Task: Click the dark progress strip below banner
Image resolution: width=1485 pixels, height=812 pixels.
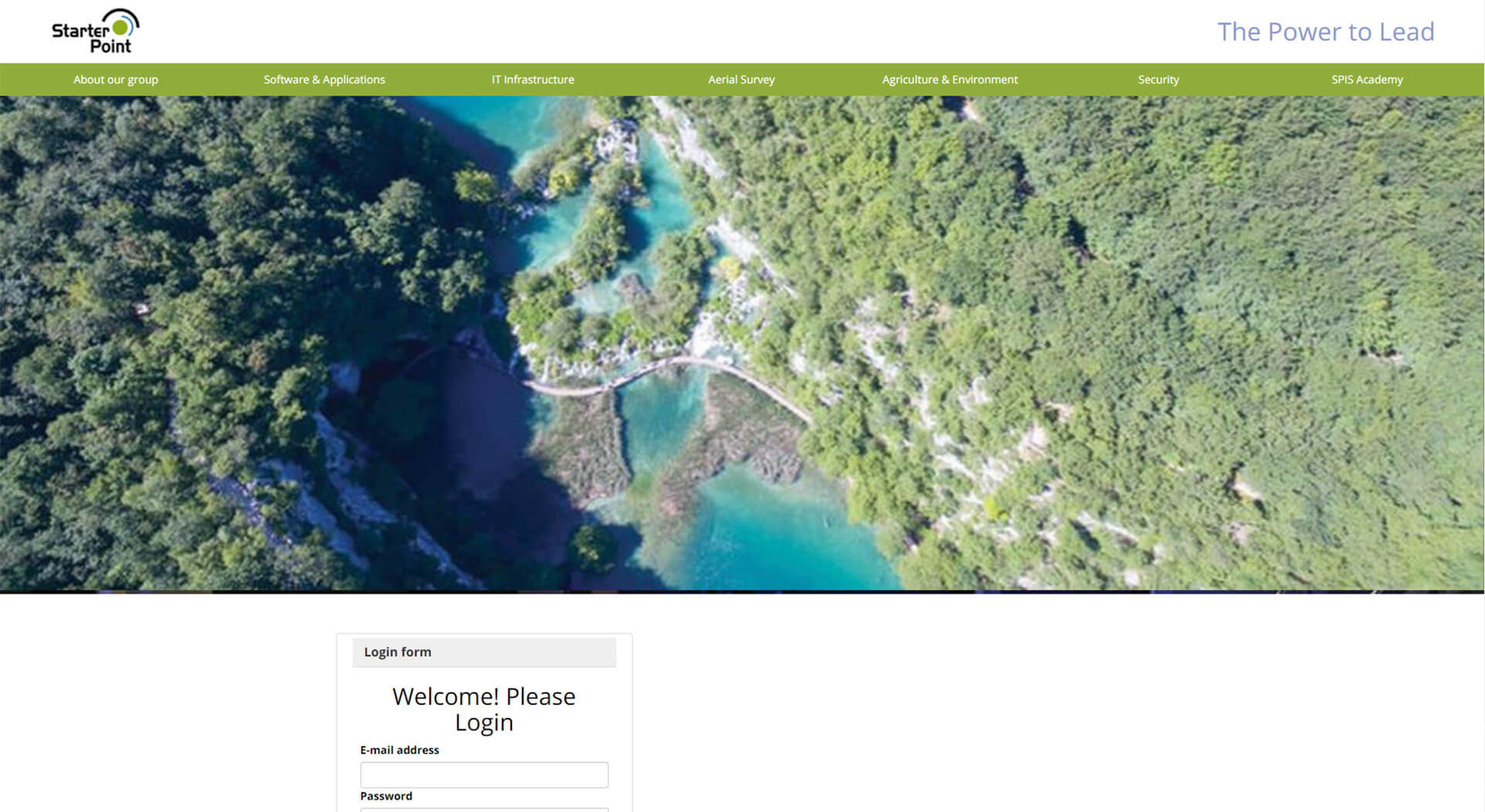Action: coord(742,592)
